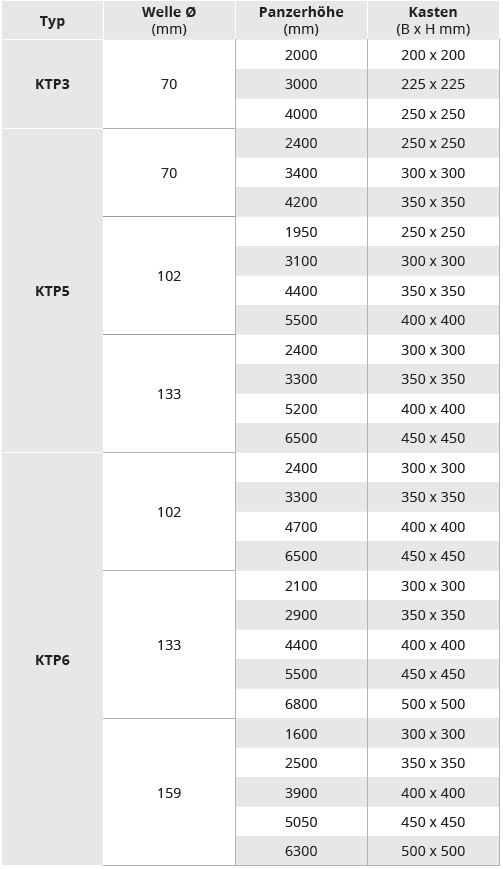Click the 200 x 200 Kasten cell
The height and width of the screenshot is (869, 503).
click(x=433, y=55)
